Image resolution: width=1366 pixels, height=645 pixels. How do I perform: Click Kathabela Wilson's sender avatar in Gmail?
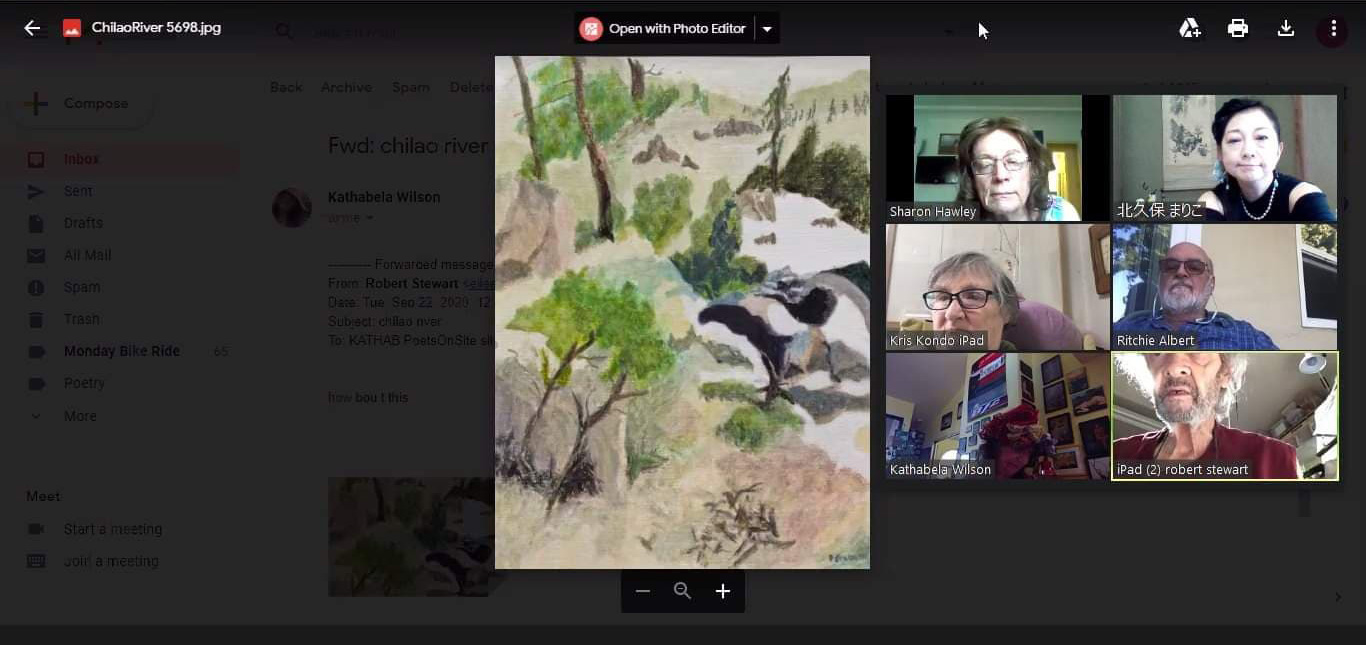point(292,208)
